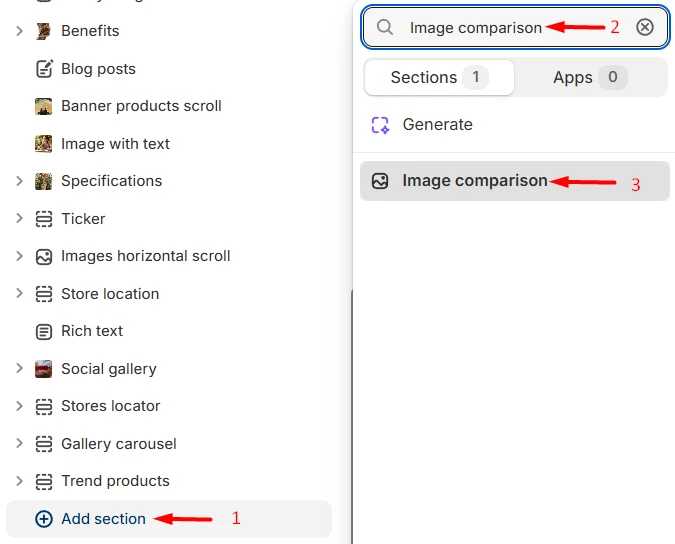Expand the Ticker section chevron
Image resolution: width=675 pixels, height=544 pixels.
(19, 219)
